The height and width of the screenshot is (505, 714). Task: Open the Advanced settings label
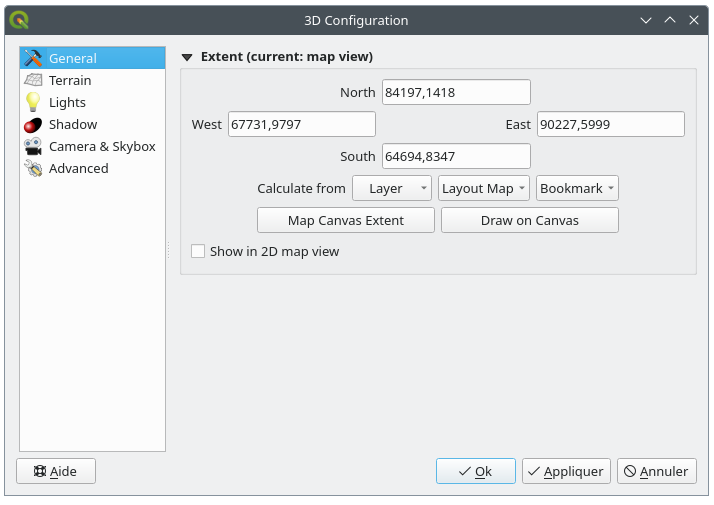[79, 168]
